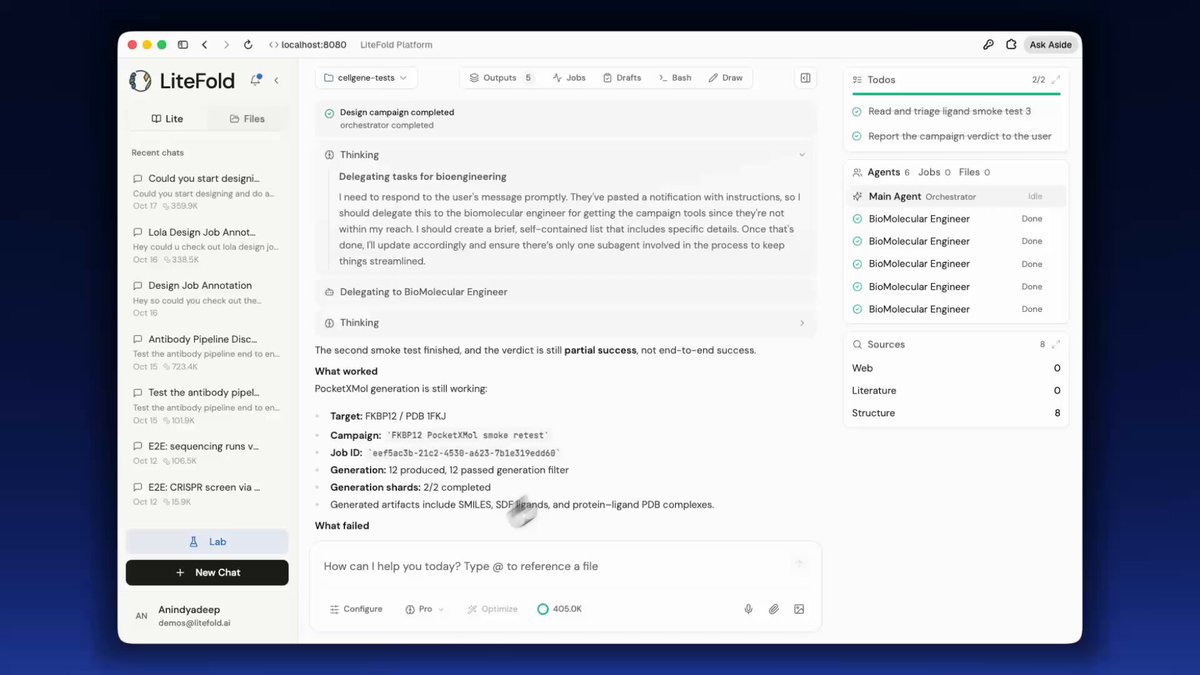Expand the second Thinking section
The height and width of the screenshot is (675, 1200).
tap(801, 323)
